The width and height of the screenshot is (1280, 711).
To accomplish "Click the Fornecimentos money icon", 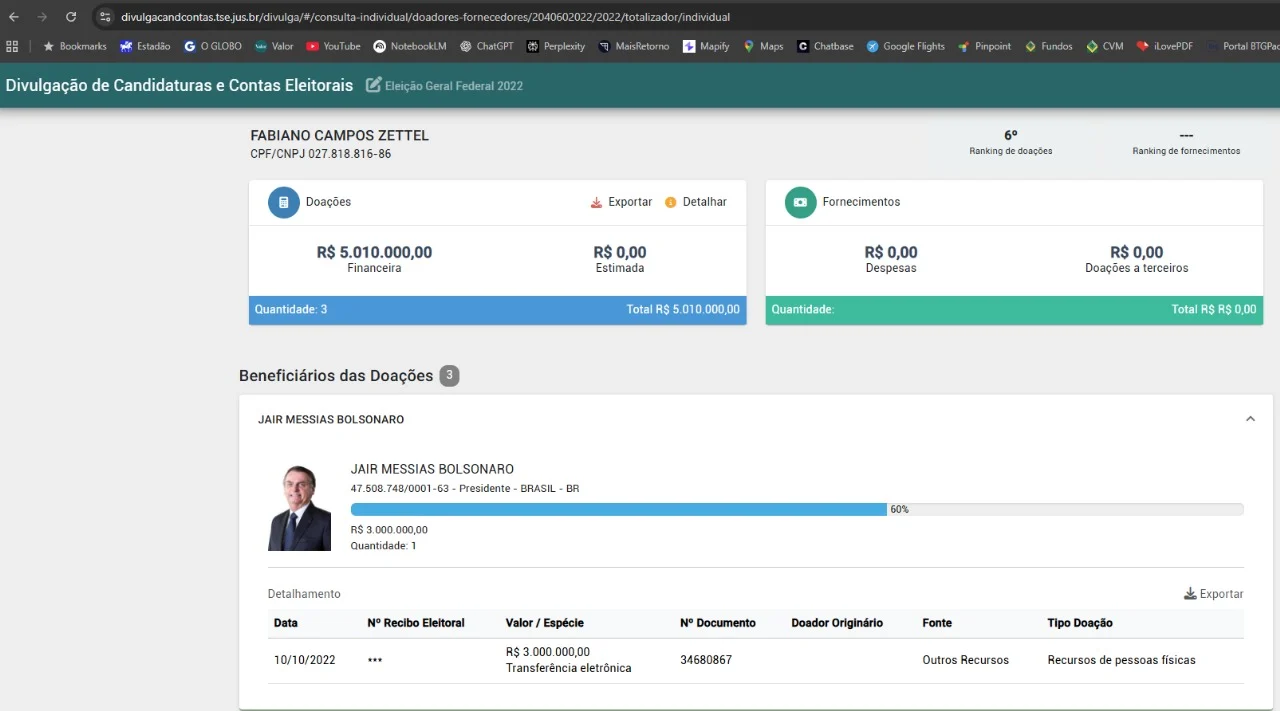I will (x=800, y=202).
